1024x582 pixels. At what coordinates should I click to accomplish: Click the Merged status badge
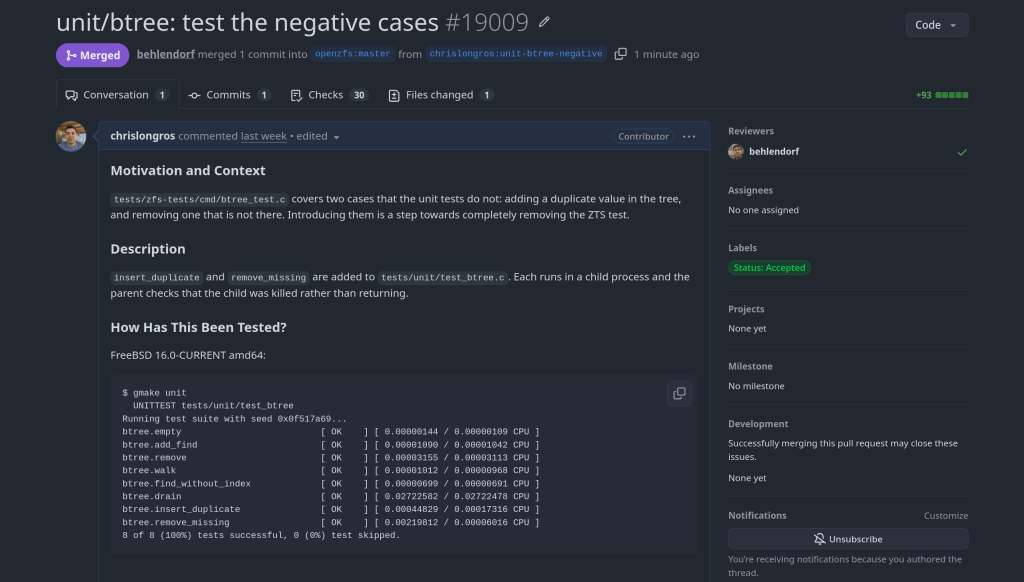[93, 55]
